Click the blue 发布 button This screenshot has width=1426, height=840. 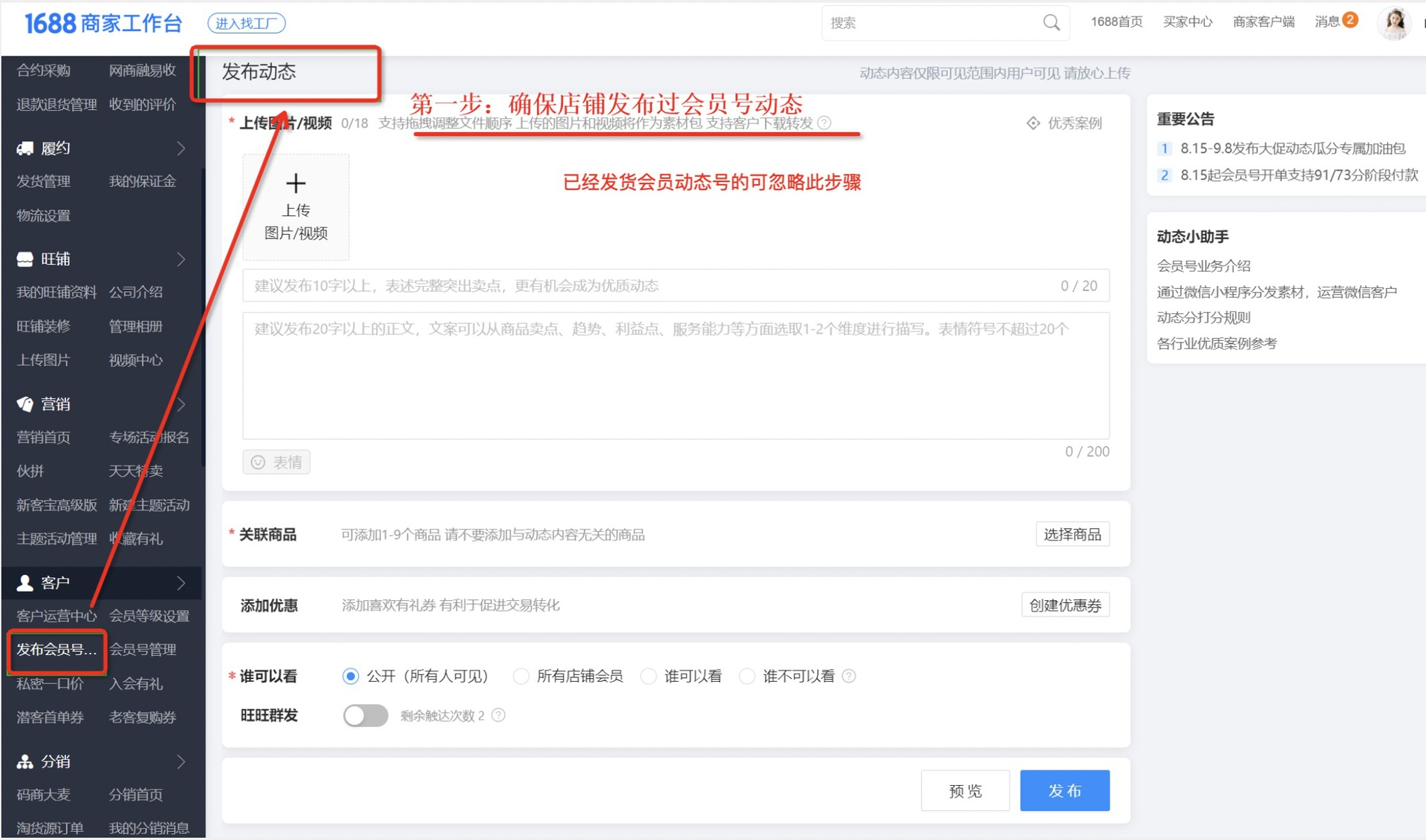[1064, 790]
